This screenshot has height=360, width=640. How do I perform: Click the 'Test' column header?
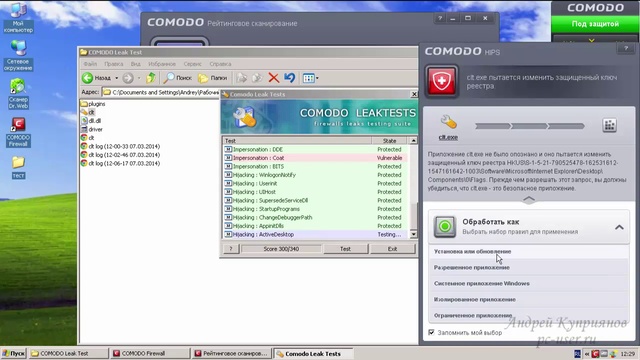(x=297, y=140)
